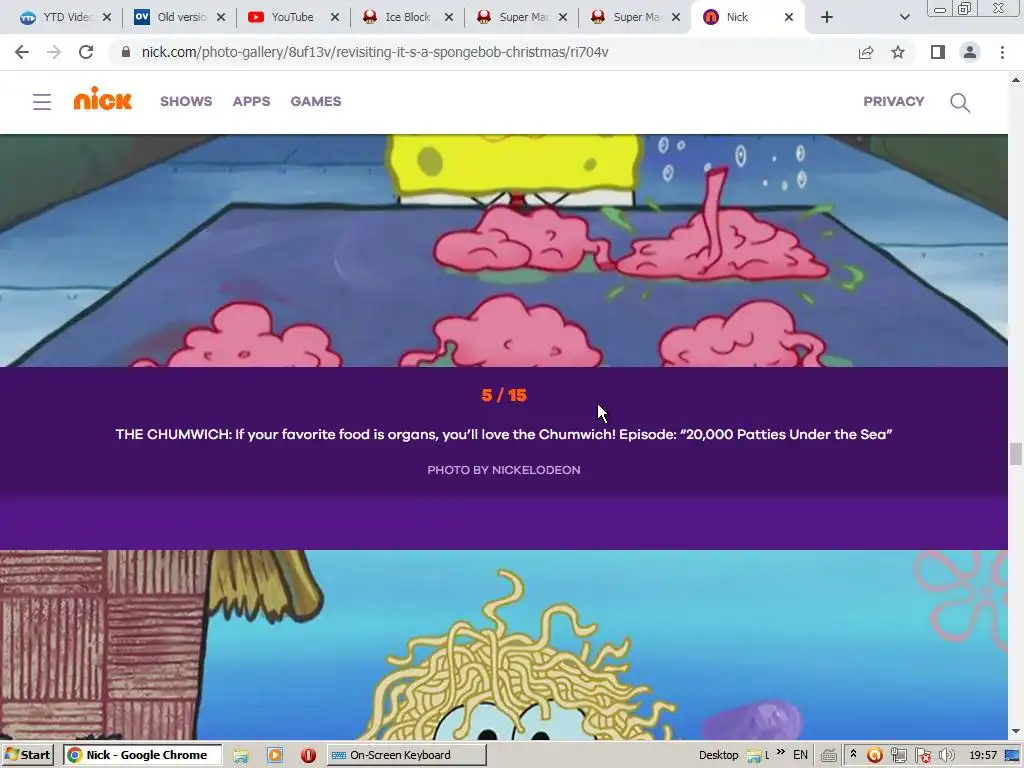Open the hamburger menu on Nick site
This screenshot has height=768, width=1024.
42,102
